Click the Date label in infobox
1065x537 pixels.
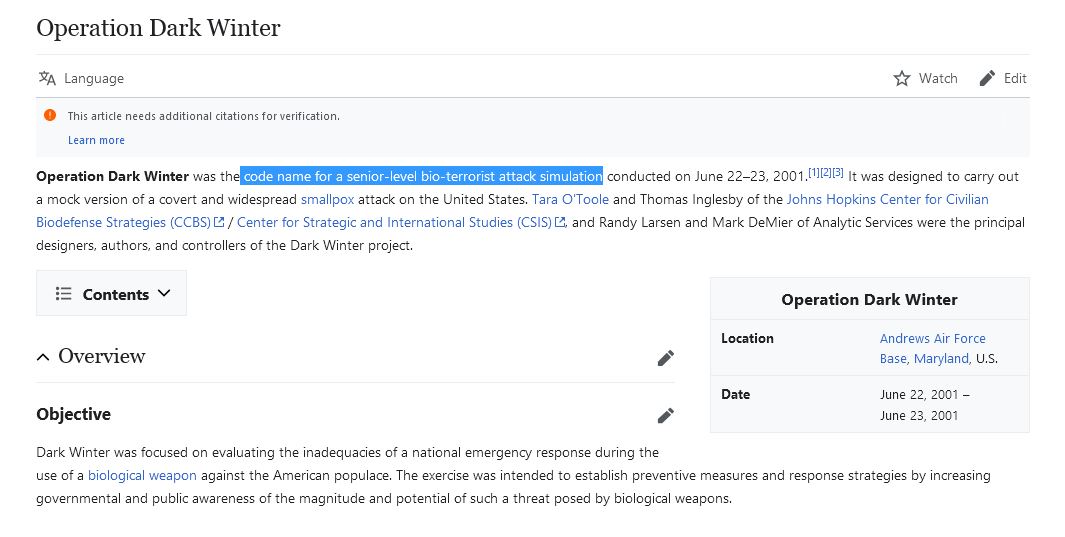click(736, 394)
